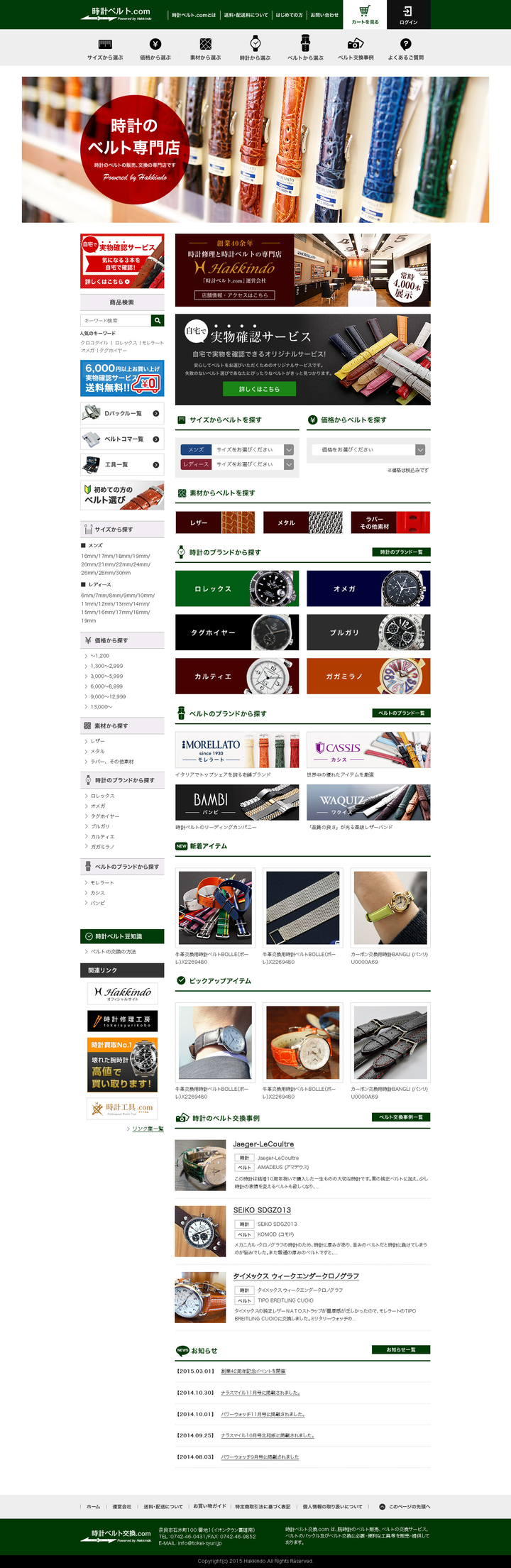Open the price selection dropdown
Image resolution: width=511 pixels, height=1568 pixels.
[368, 449]
